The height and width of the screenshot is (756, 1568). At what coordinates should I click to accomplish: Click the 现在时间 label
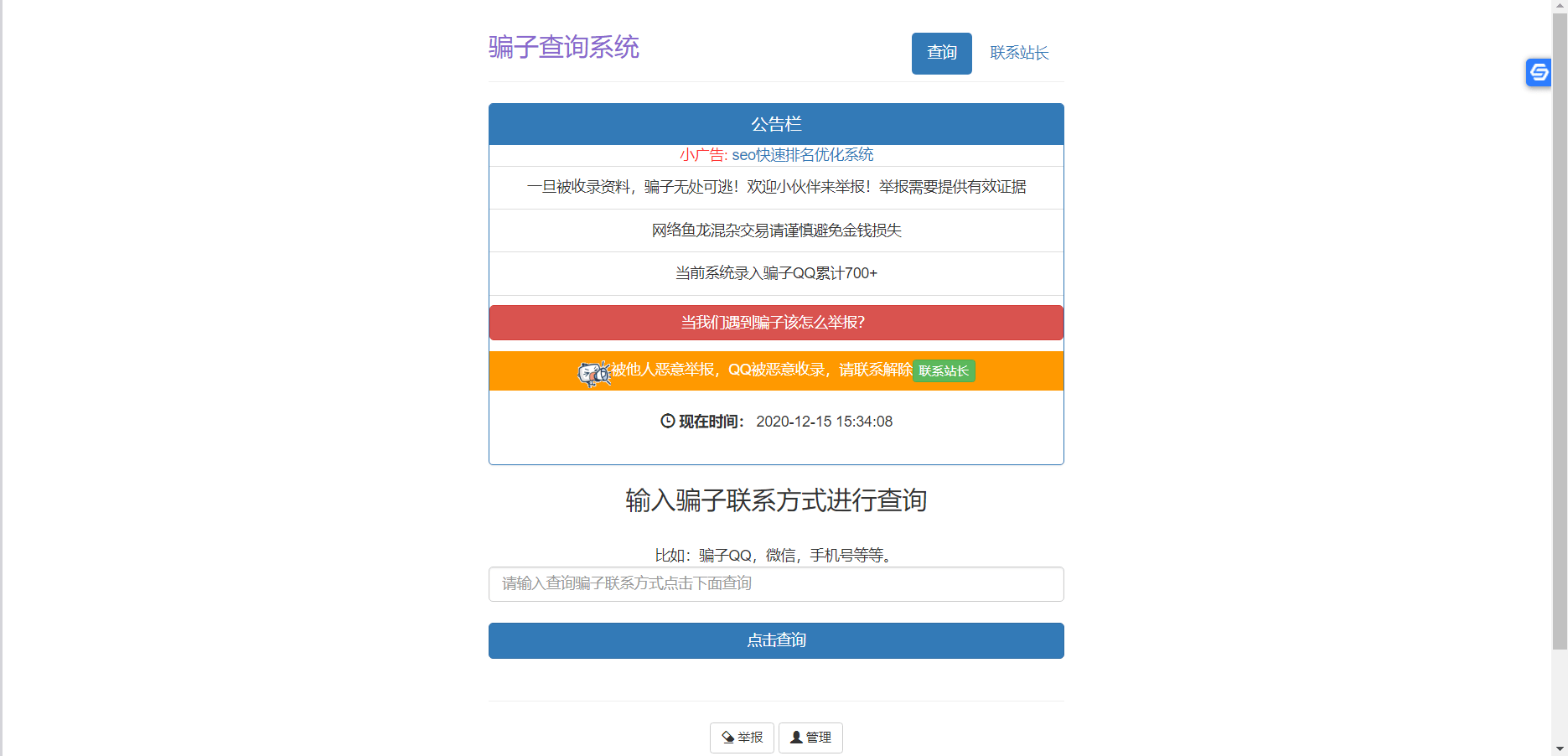click(x=712, y=422)
